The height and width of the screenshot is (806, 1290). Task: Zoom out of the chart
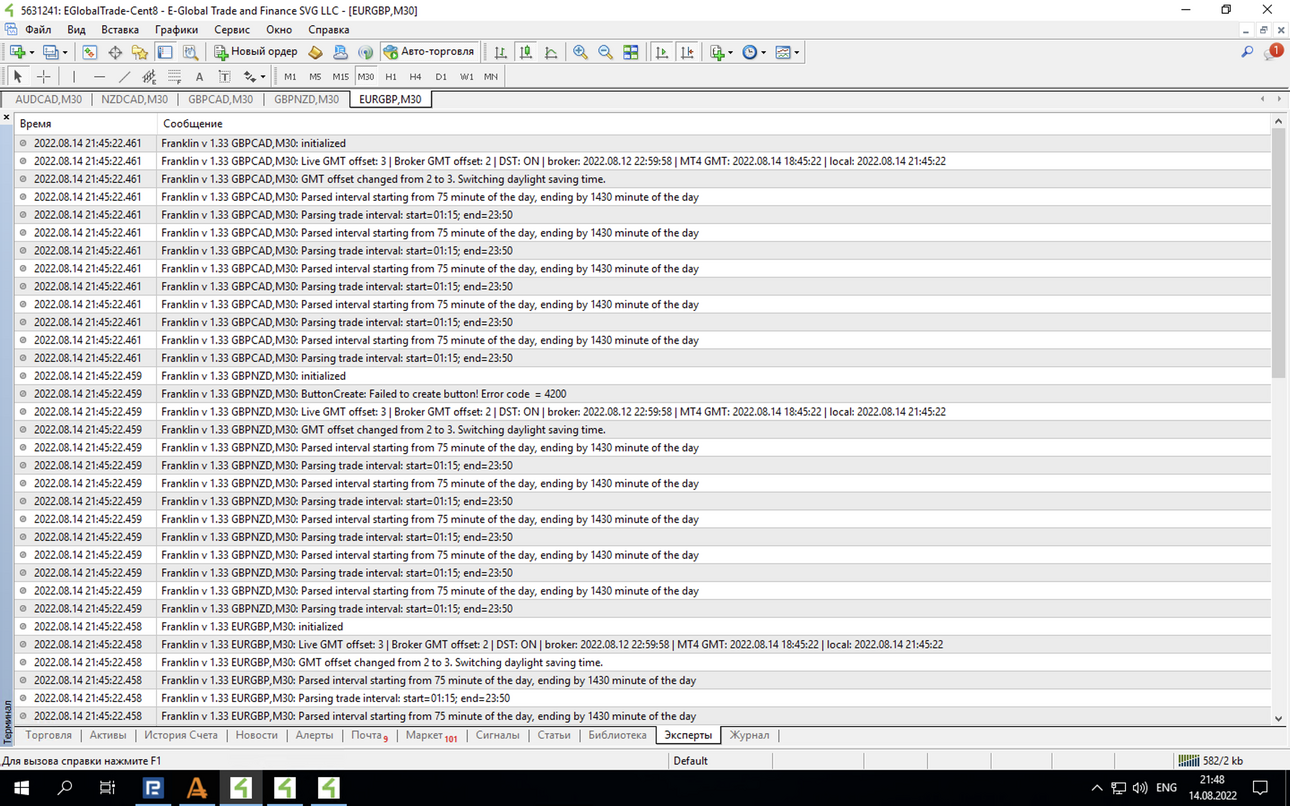(x=605, y=52)
